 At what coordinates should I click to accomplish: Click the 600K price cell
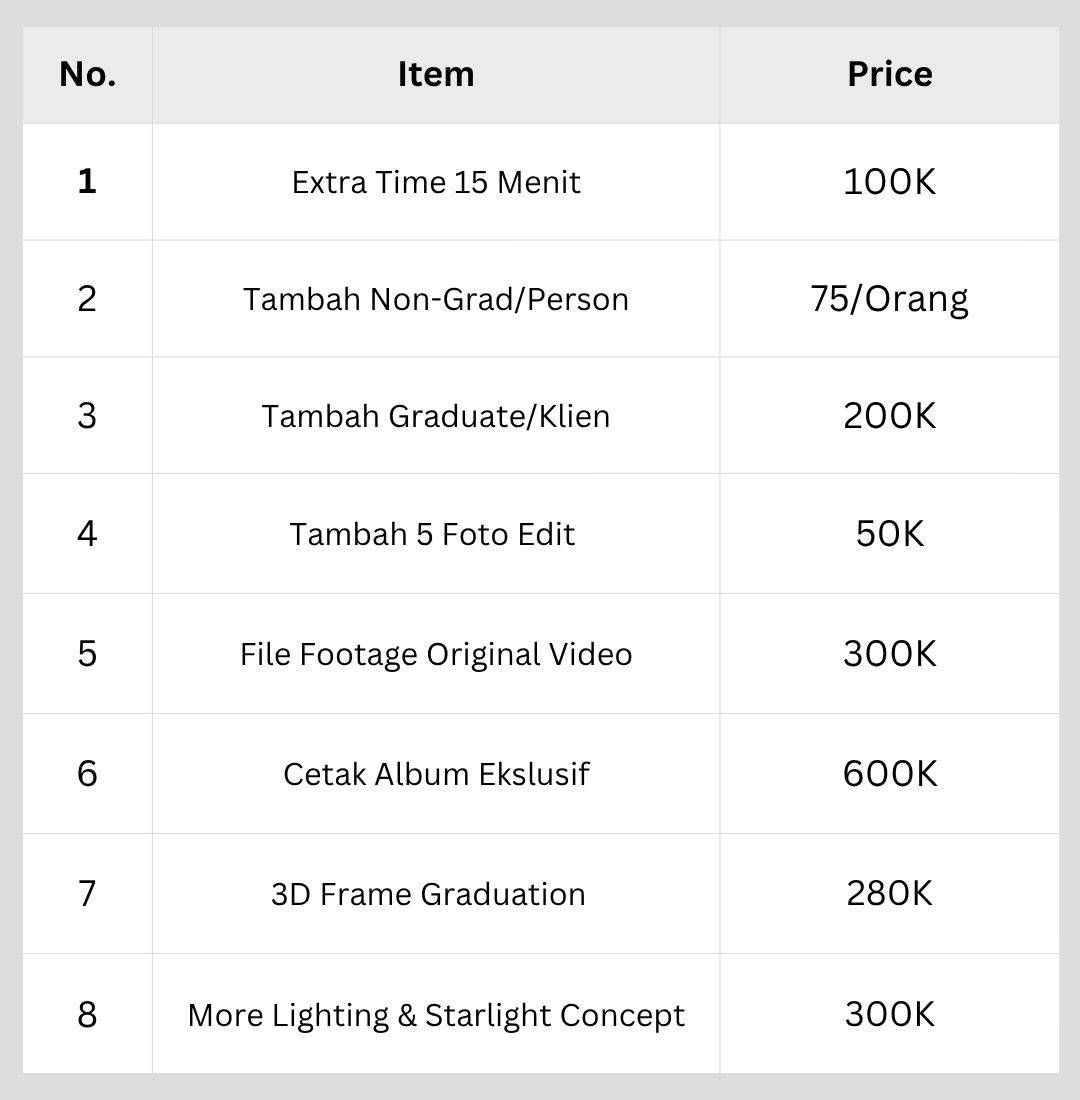pos(890,774)
